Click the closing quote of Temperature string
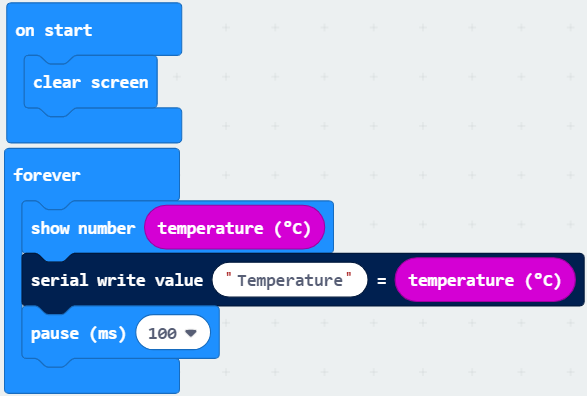 click(349, 275)
